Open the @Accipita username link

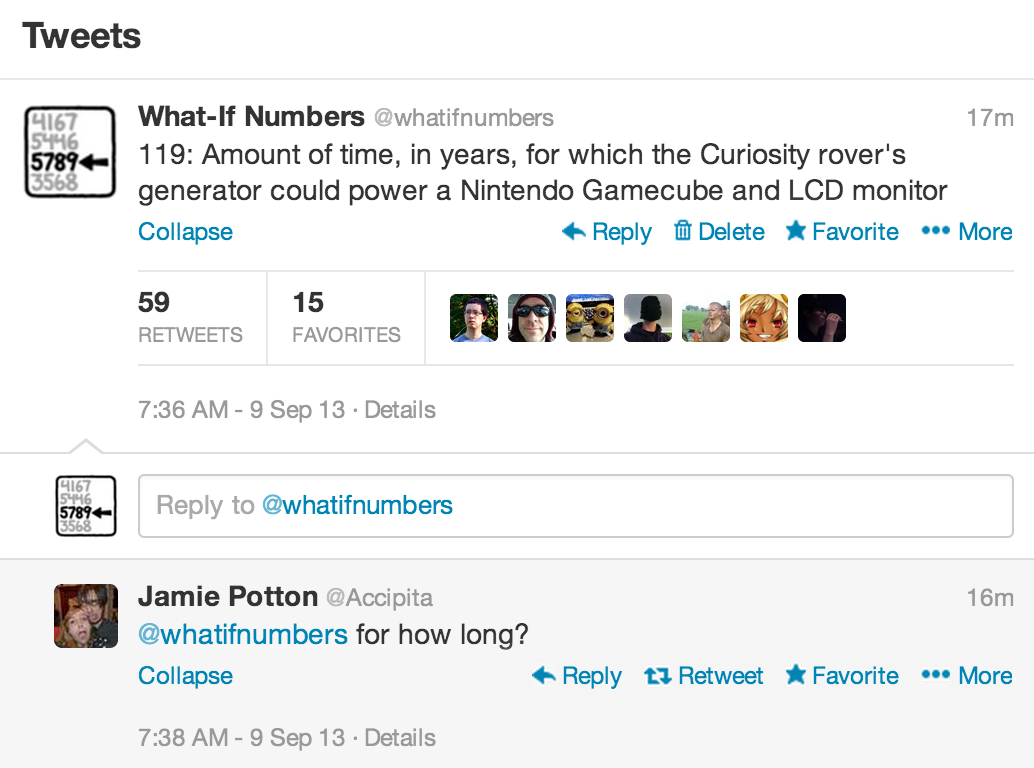point(380,598)
